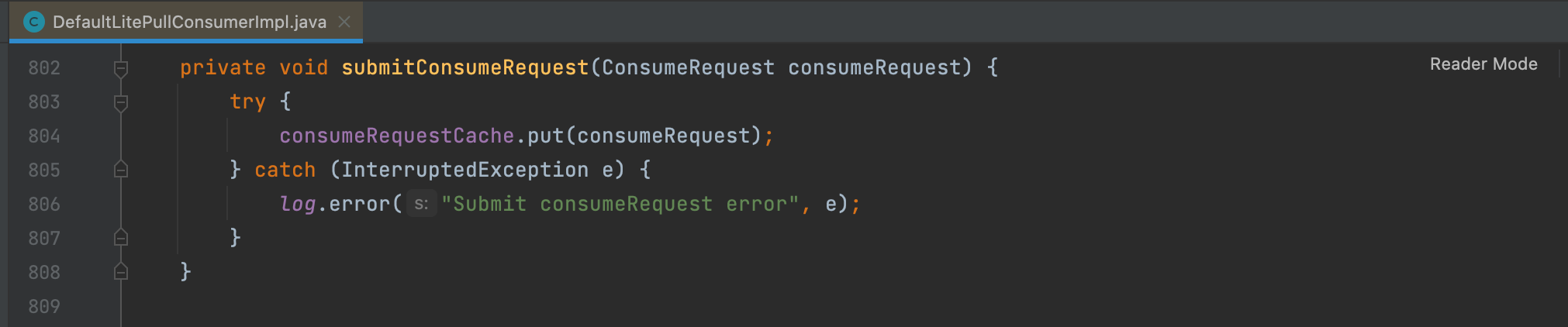Click the Reader Mode label
This screenshot has height=327, width=1568.
point(1483,64)
